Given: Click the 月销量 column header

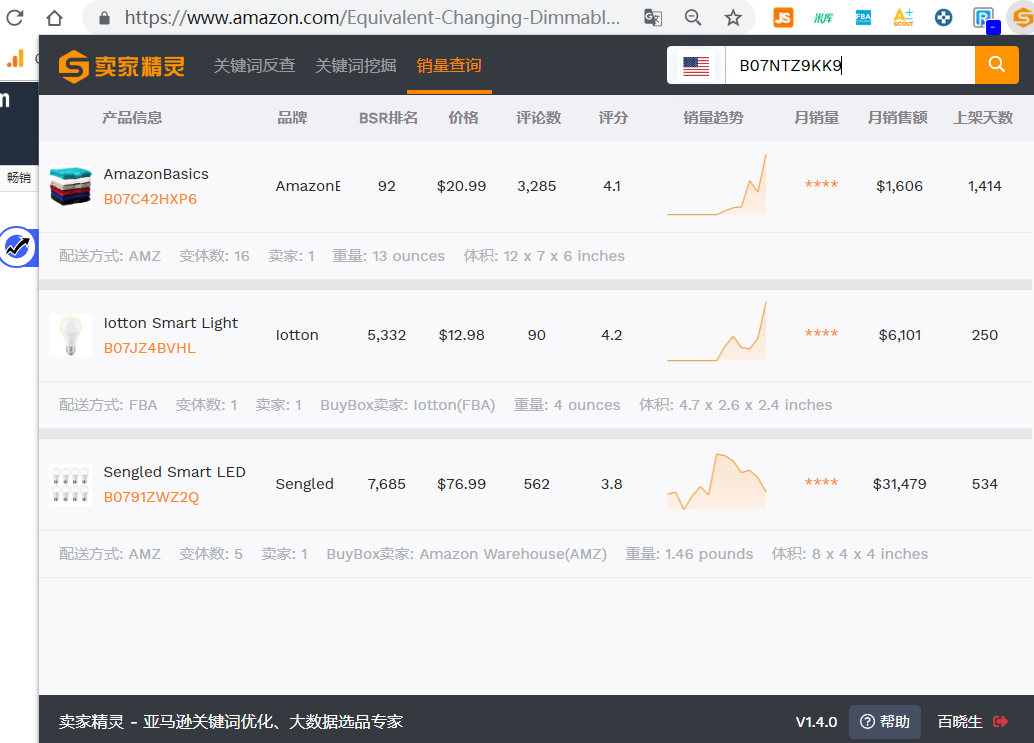Looking at the screenshot, I should click(816, 118).
